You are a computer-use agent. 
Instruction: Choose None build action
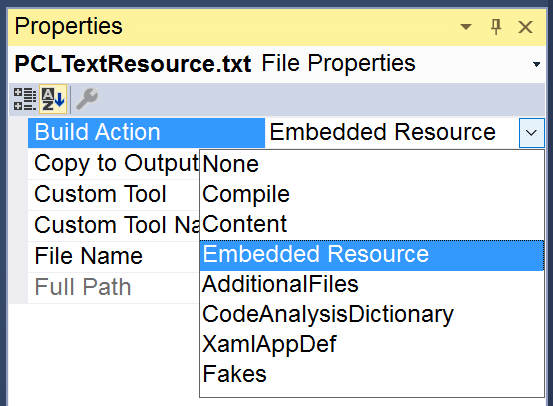(x=372, y=164)
